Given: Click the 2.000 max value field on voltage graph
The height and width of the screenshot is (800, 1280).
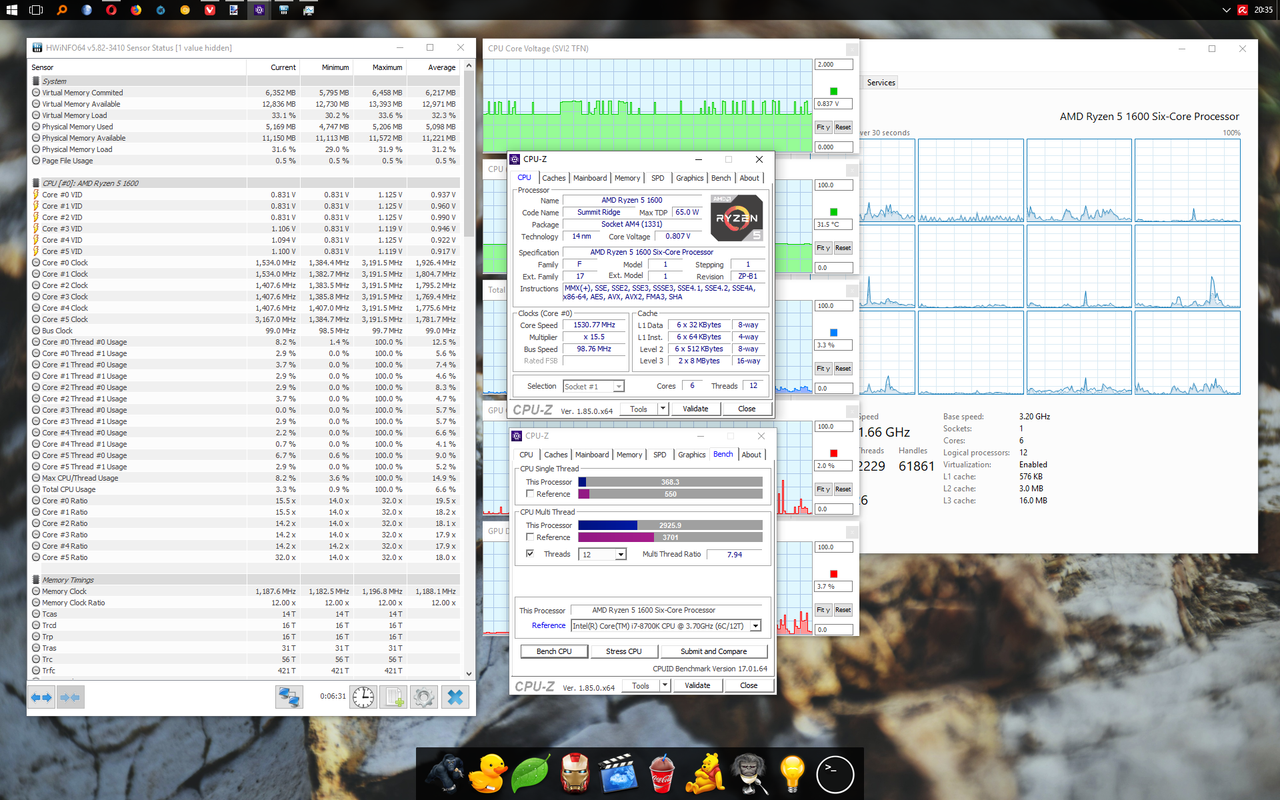Looking at the screenshot, I should coord(835,64).
